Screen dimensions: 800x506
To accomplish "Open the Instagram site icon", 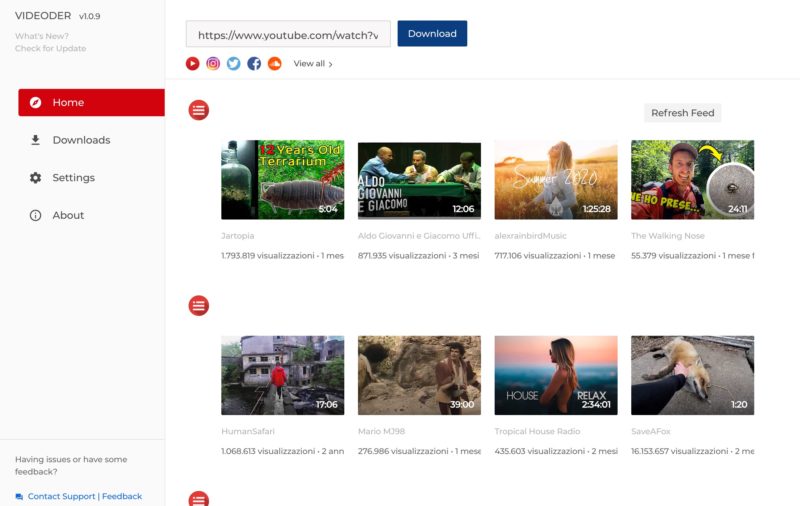I will click(x=213, y=63).
